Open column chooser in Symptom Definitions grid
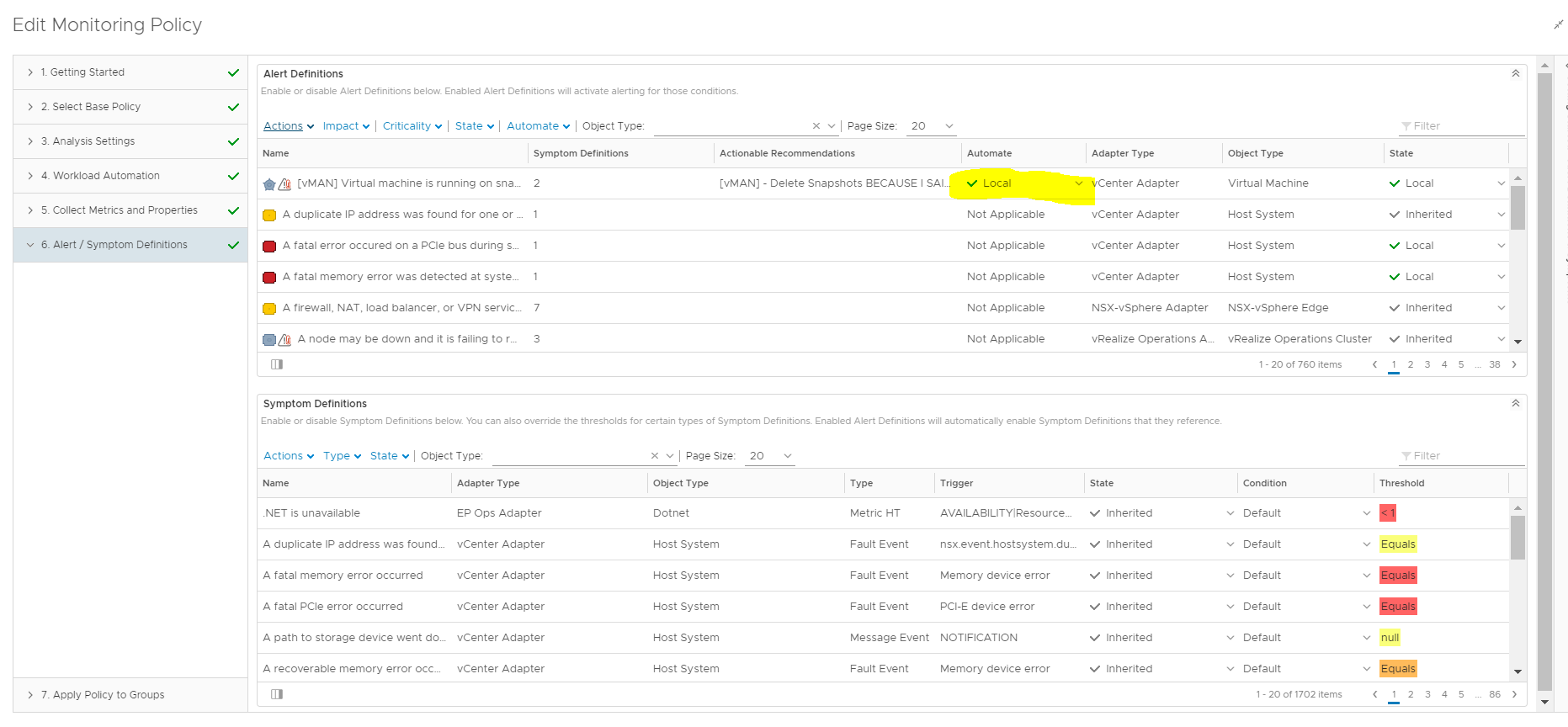This screenshot has width=1568, height=727. pyautogui.click(x=277, y=694)
